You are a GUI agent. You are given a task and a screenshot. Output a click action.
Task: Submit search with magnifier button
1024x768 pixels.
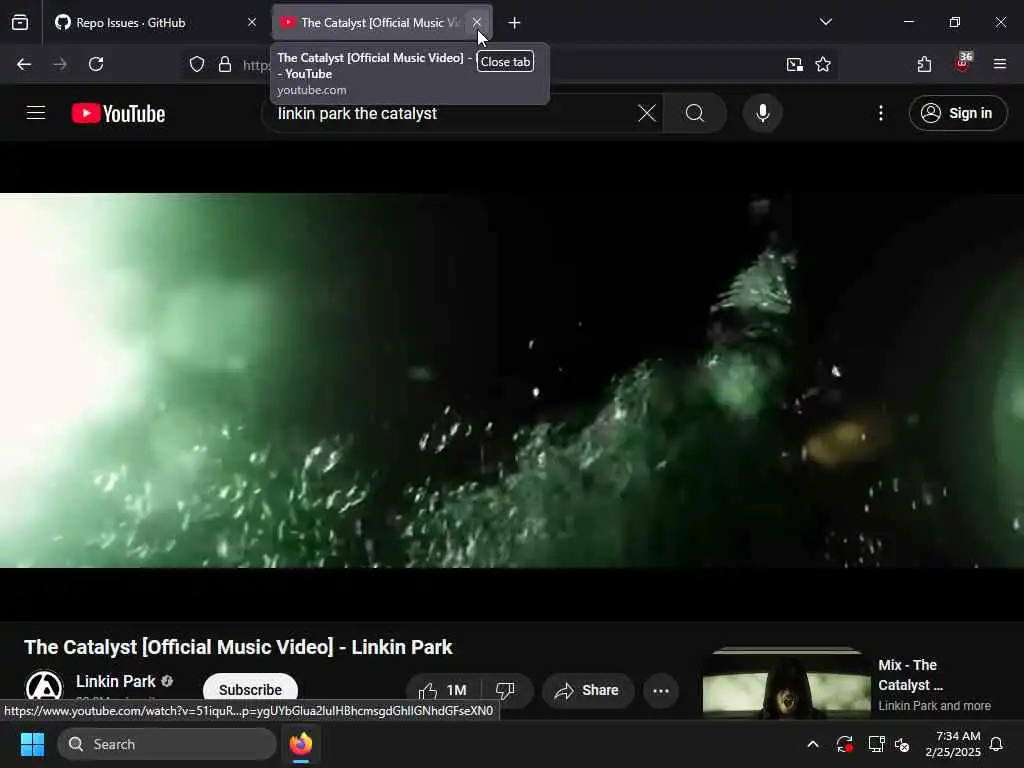[695, 114]
